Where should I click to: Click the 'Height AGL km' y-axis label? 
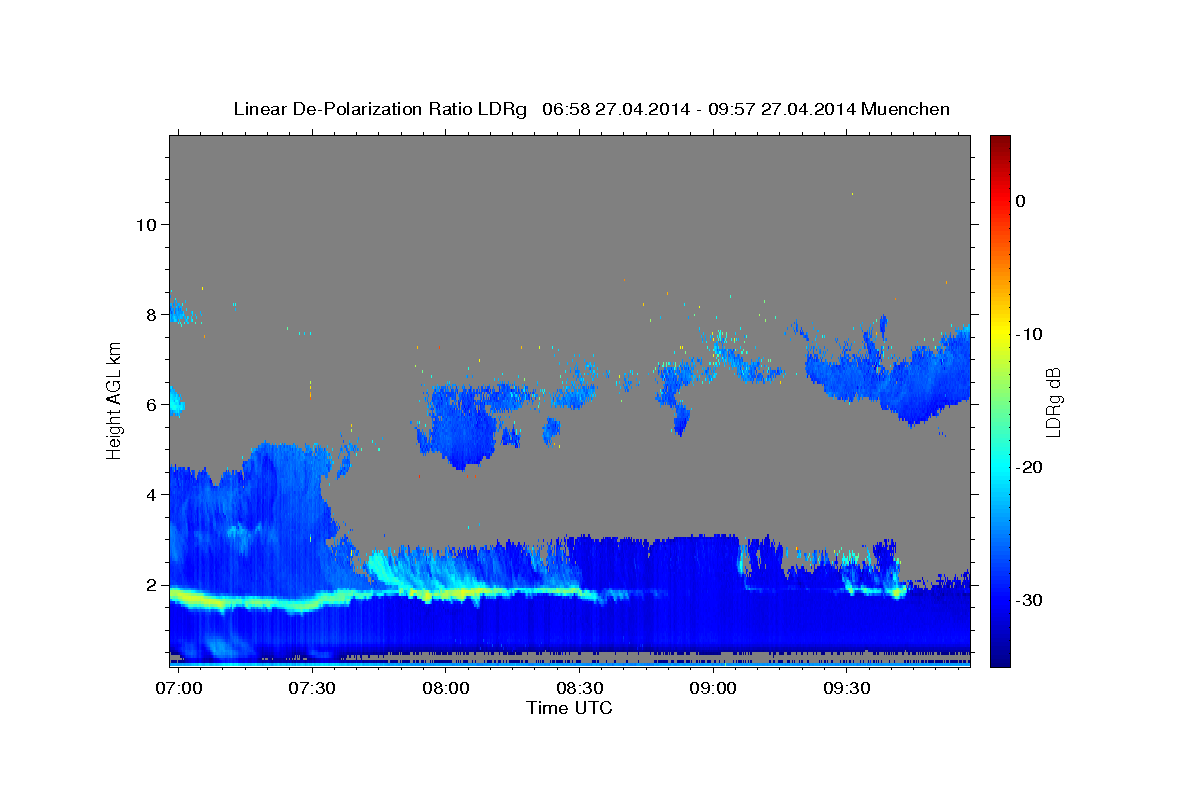[x=114, y=400]
